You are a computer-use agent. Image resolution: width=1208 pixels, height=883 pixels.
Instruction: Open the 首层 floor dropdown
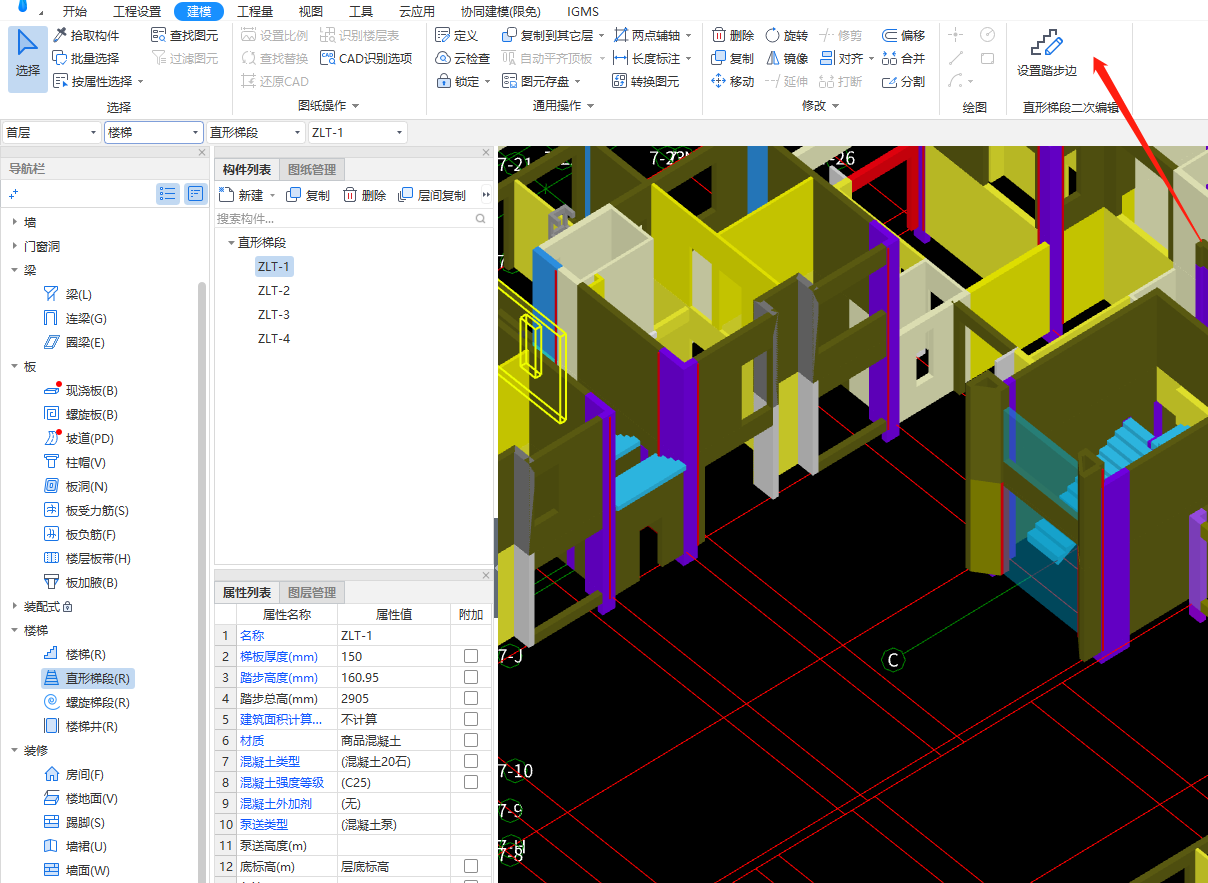[x=51, y=132]
